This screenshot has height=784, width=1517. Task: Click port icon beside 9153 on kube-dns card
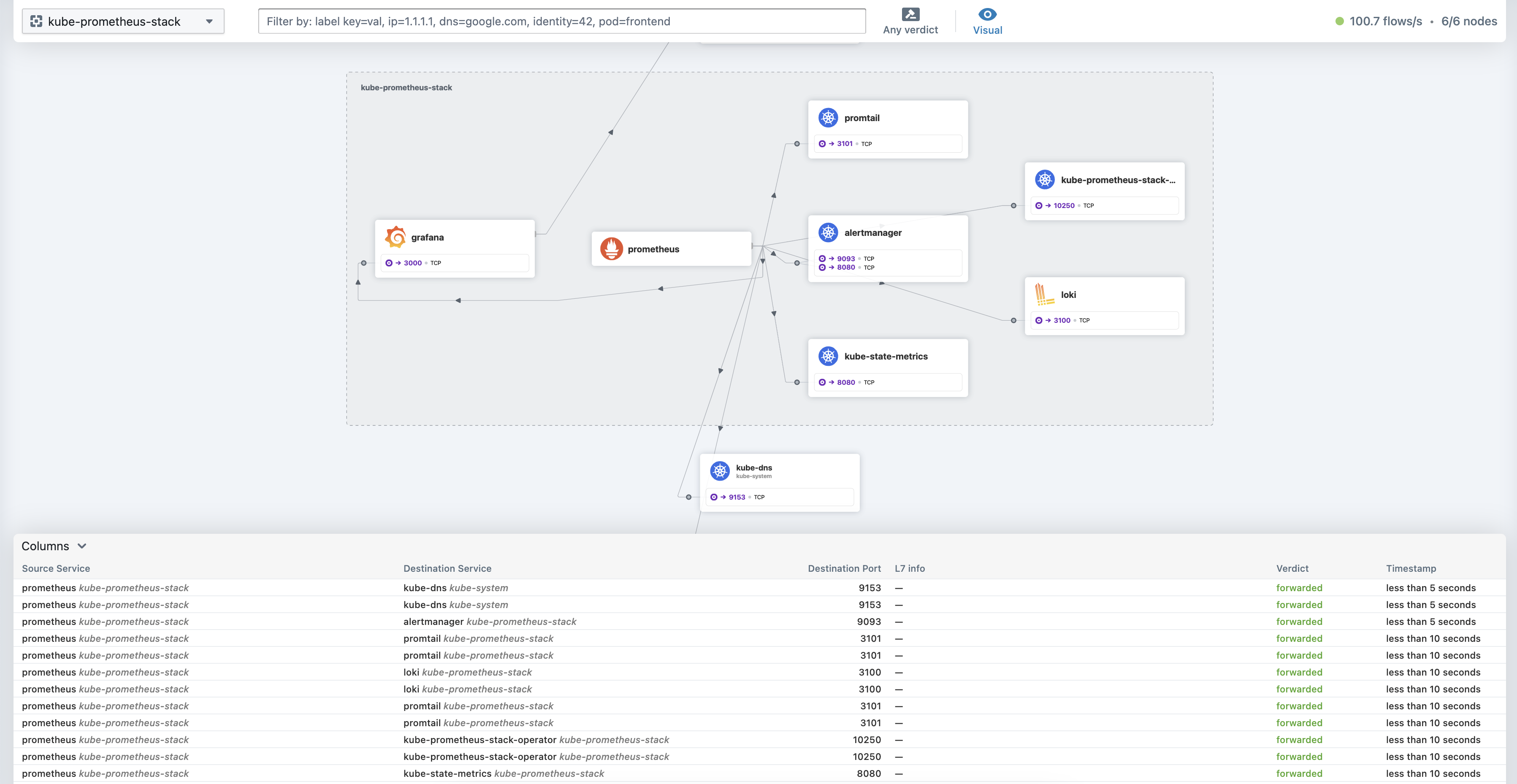[x=714, y=497]
